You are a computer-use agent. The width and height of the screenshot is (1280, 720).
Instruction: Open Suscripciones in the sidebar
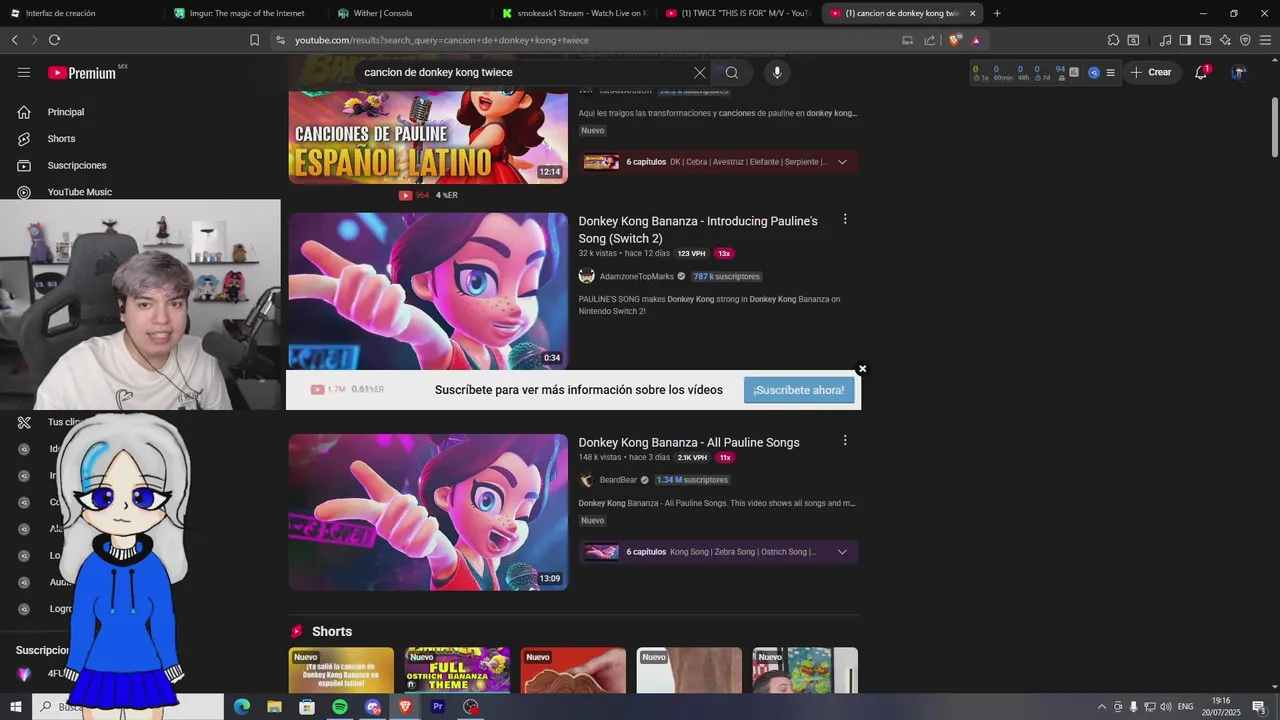[x=76, y=165]
